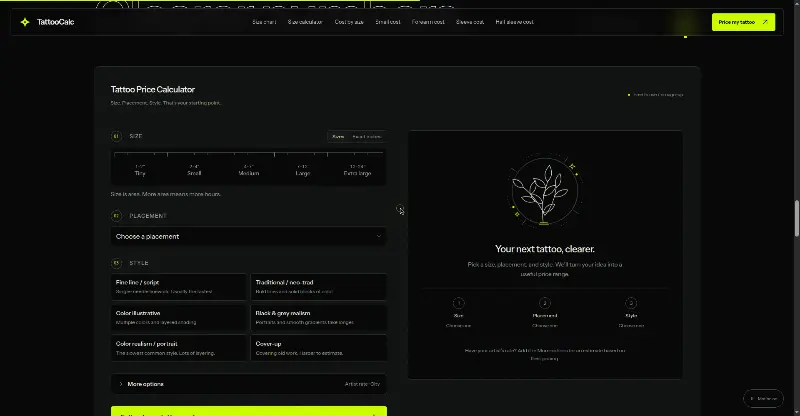Image resolution: width=800 pixels, height=416 pixels.
Task: Click the Price my tattoo button
Action: pos(743,22)
